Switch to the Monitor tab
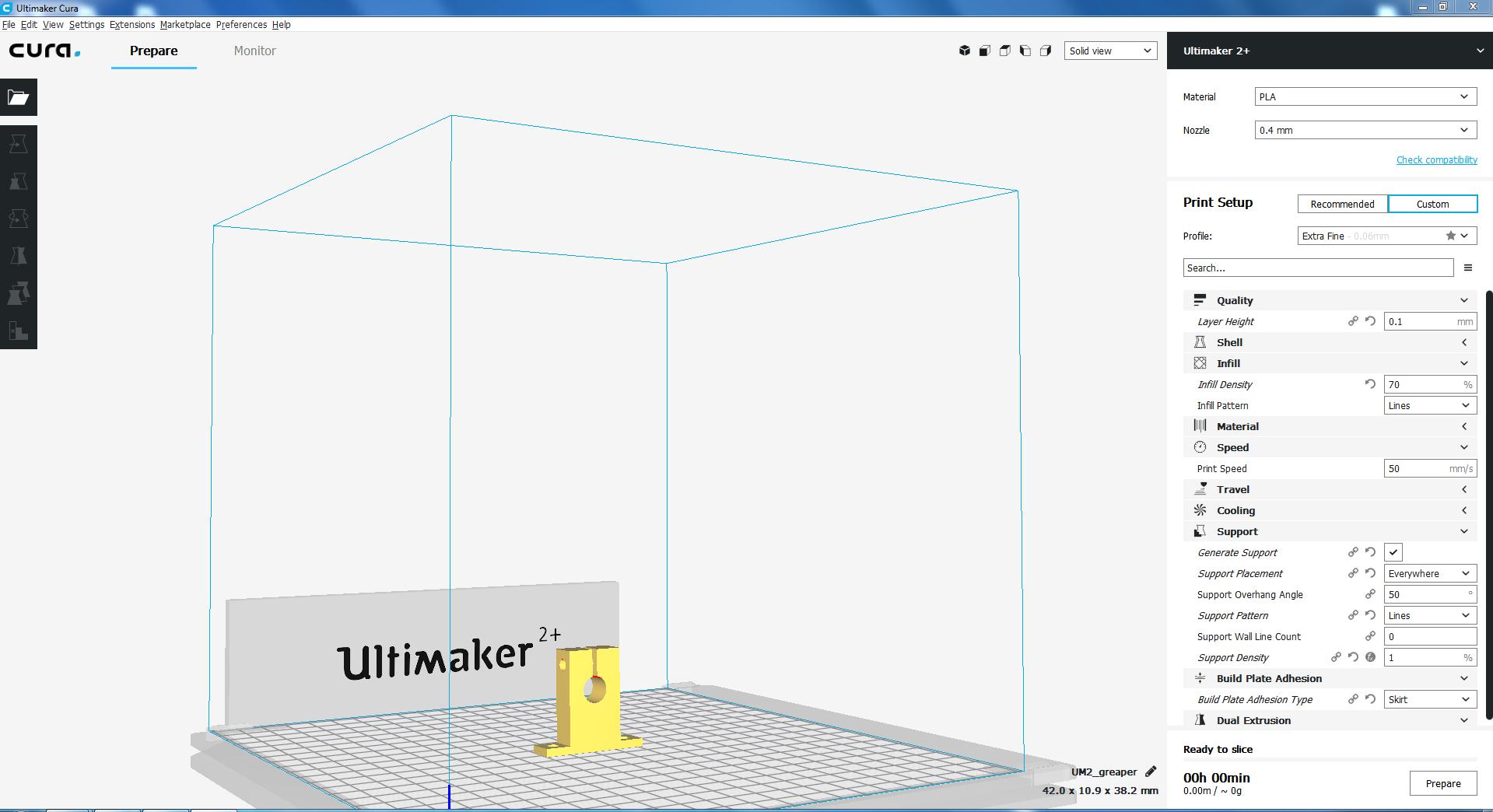The image size is (1493, 812). pyautogui.click(x=255, y=51)
